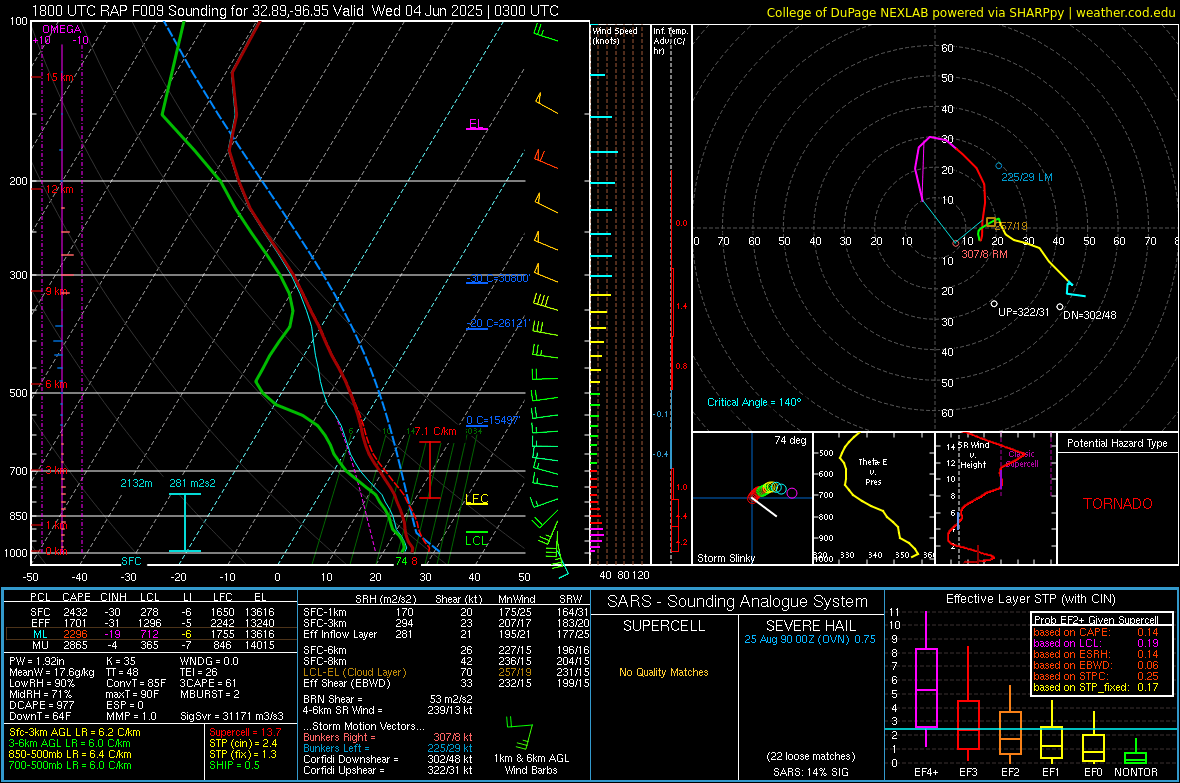1180x783 pixels.
Task: Click the magenta EF4+ box plot
Action: [x=926, y=681]
